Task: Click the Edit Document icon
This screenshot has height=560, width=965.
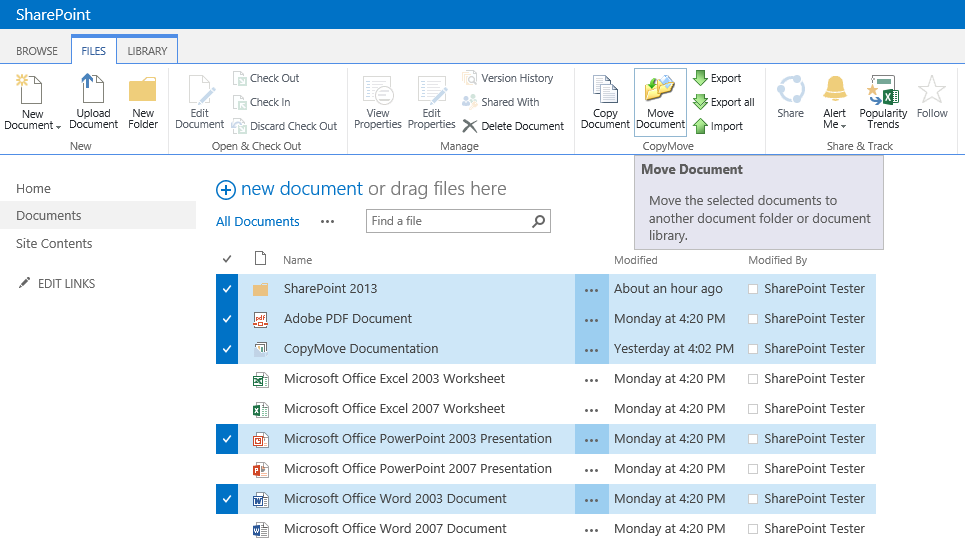Action: [199, 89]
